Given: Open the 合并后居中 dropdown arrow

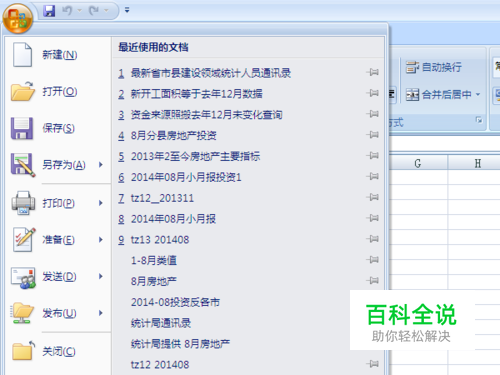Looking at the screenshot, I should click(478, 95).
